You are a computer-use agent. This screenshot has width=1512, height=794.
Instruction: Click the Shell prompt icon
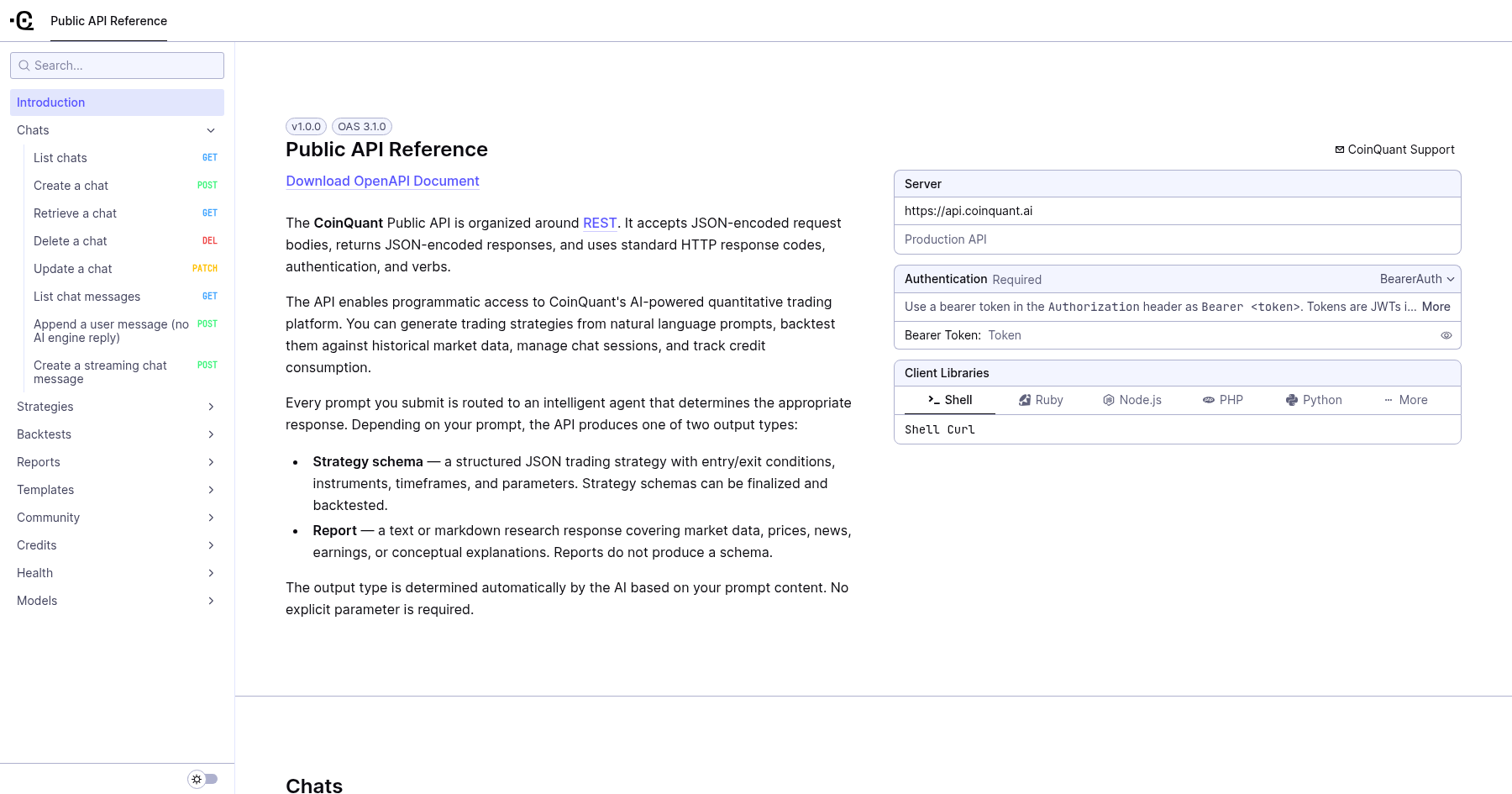(934, 400)
